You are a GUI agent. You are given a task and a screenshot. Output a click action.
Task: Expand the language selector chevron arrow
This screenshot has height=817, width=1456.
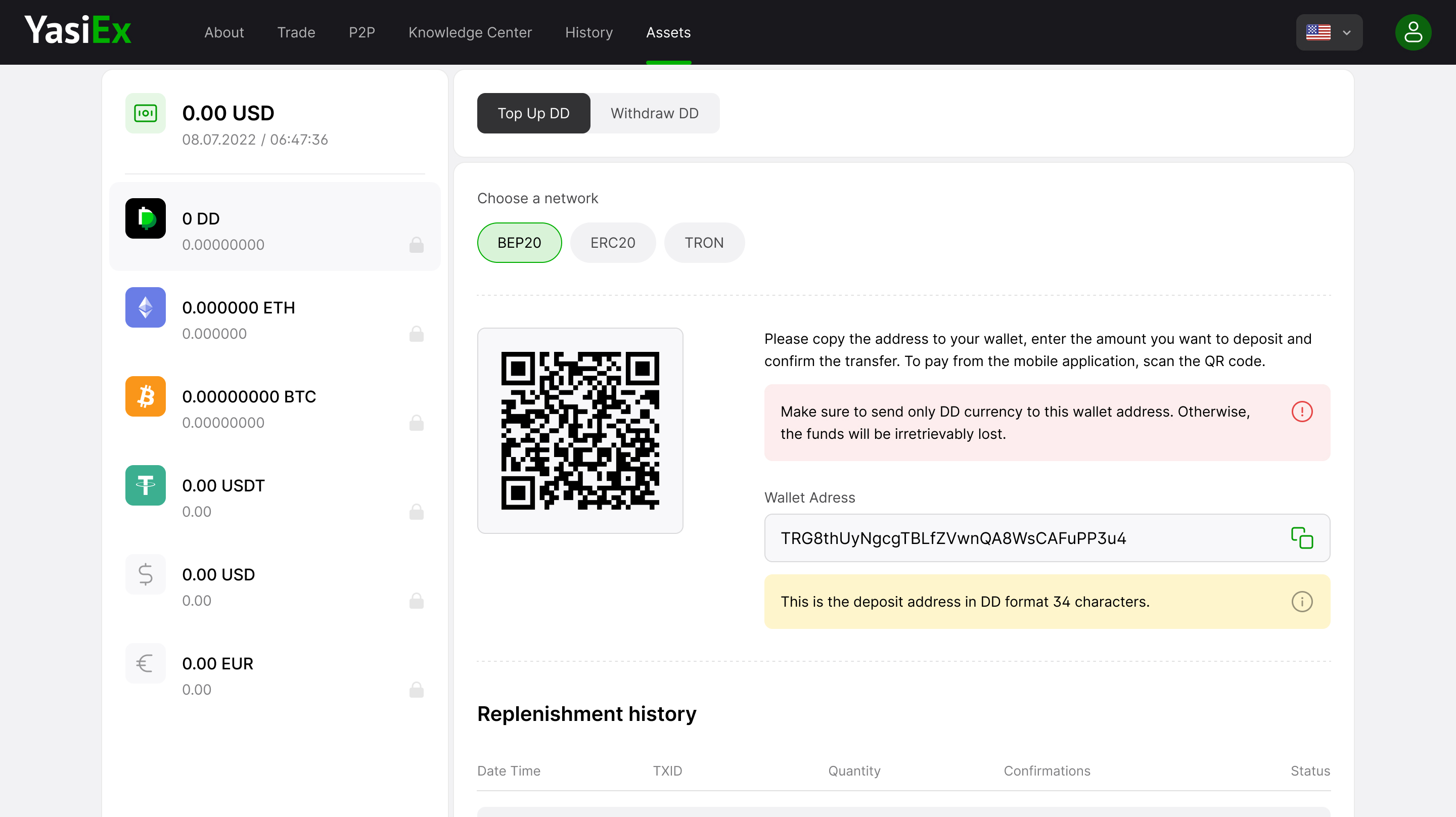pos(1346,32)
